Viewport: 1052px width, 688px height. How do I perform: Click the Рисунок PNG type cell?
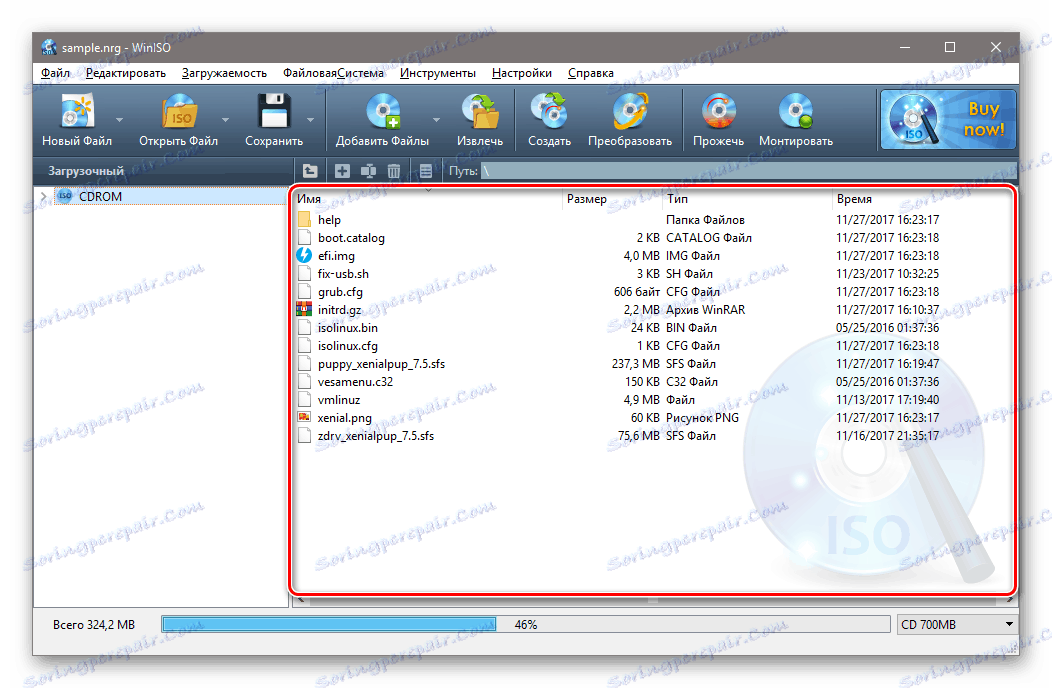[702, 417]
